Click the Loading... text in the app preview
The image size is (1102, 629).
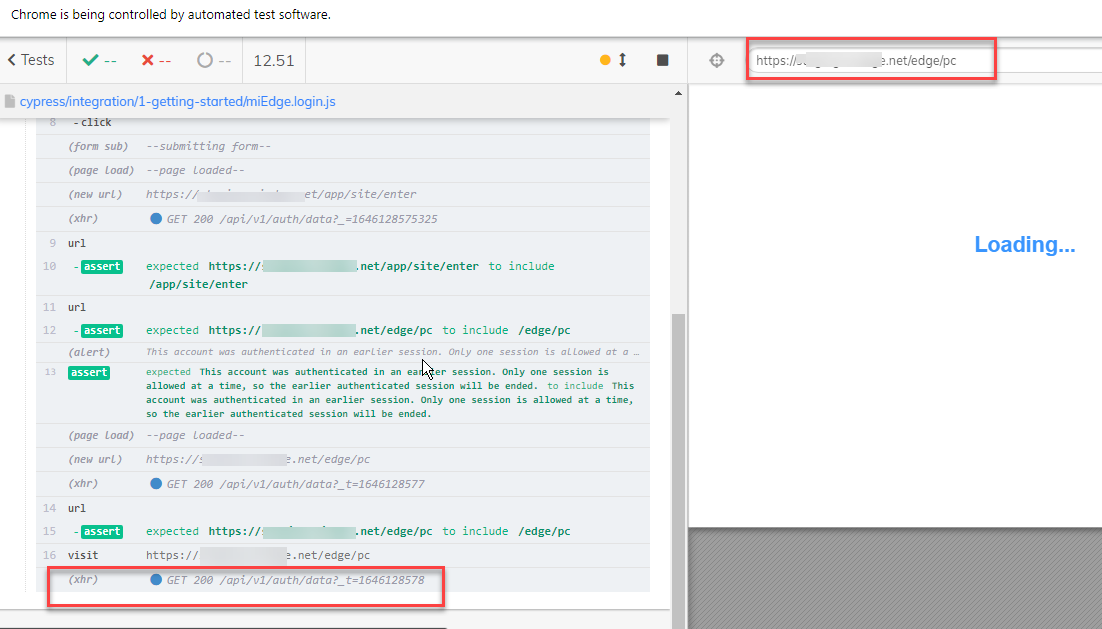point(1024,245)
